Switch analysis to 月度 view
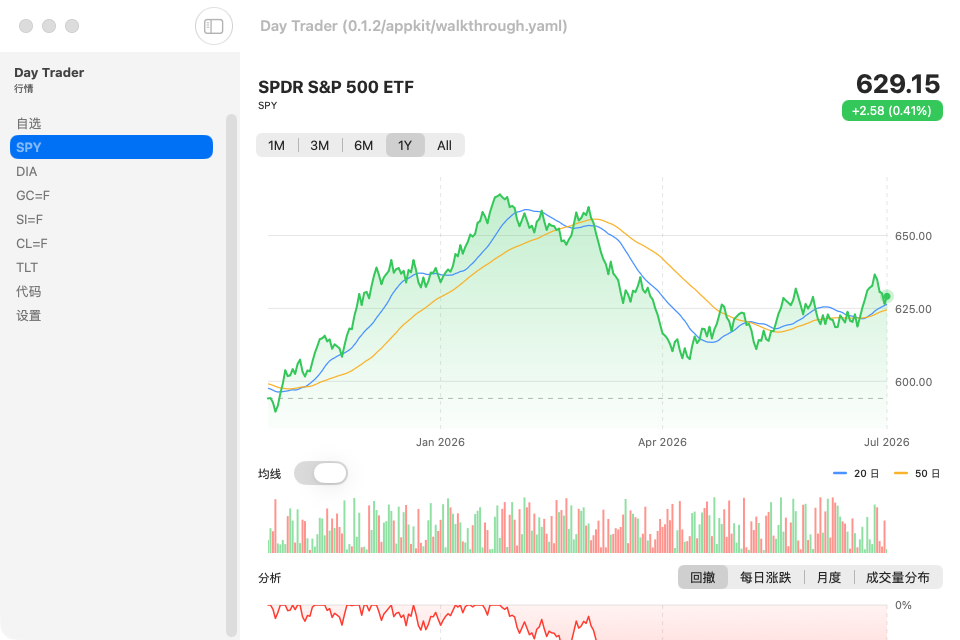 (829, 578)
